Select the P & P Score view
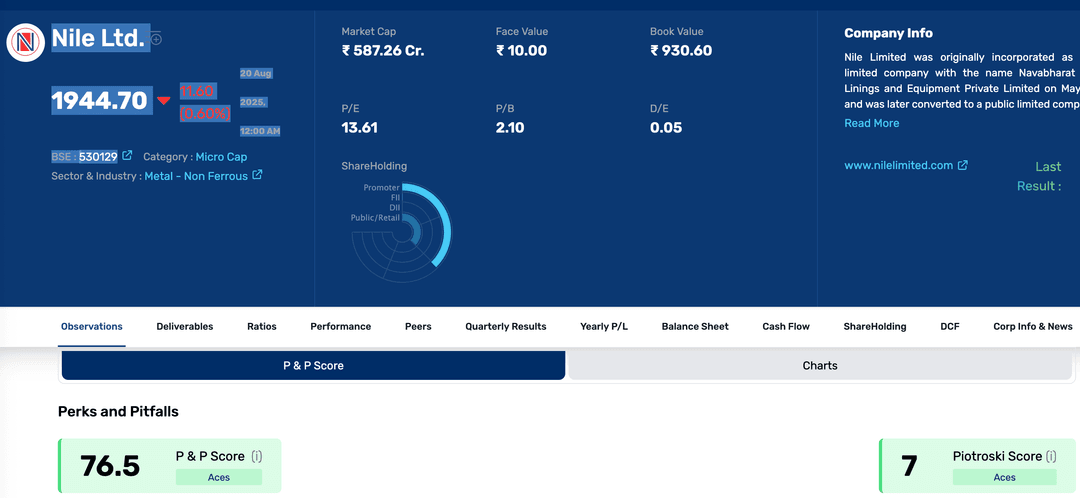1080x498 pixels. pyautogui.click(x=313, y=366)
